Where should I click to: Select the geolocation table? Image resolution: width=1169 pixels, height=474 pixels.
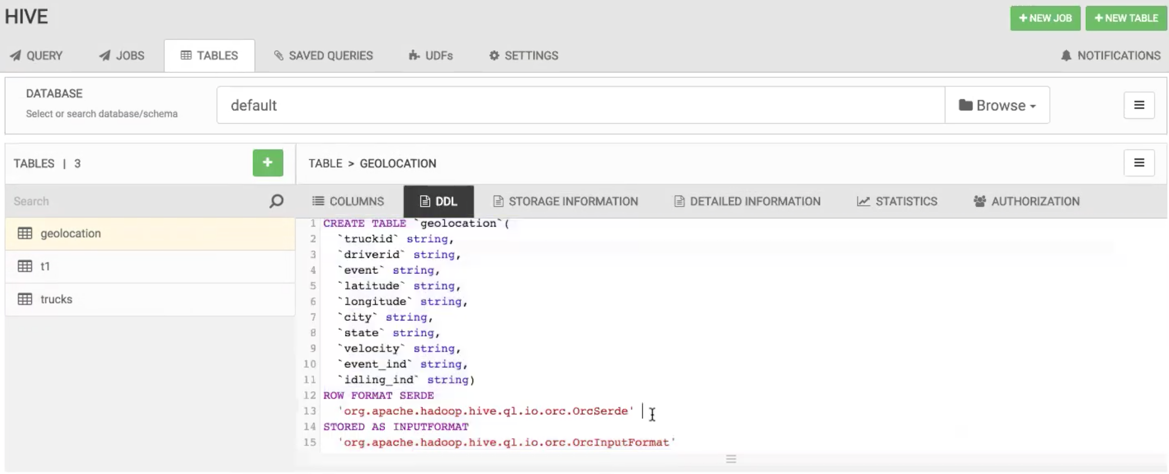[x=150, y=233]
